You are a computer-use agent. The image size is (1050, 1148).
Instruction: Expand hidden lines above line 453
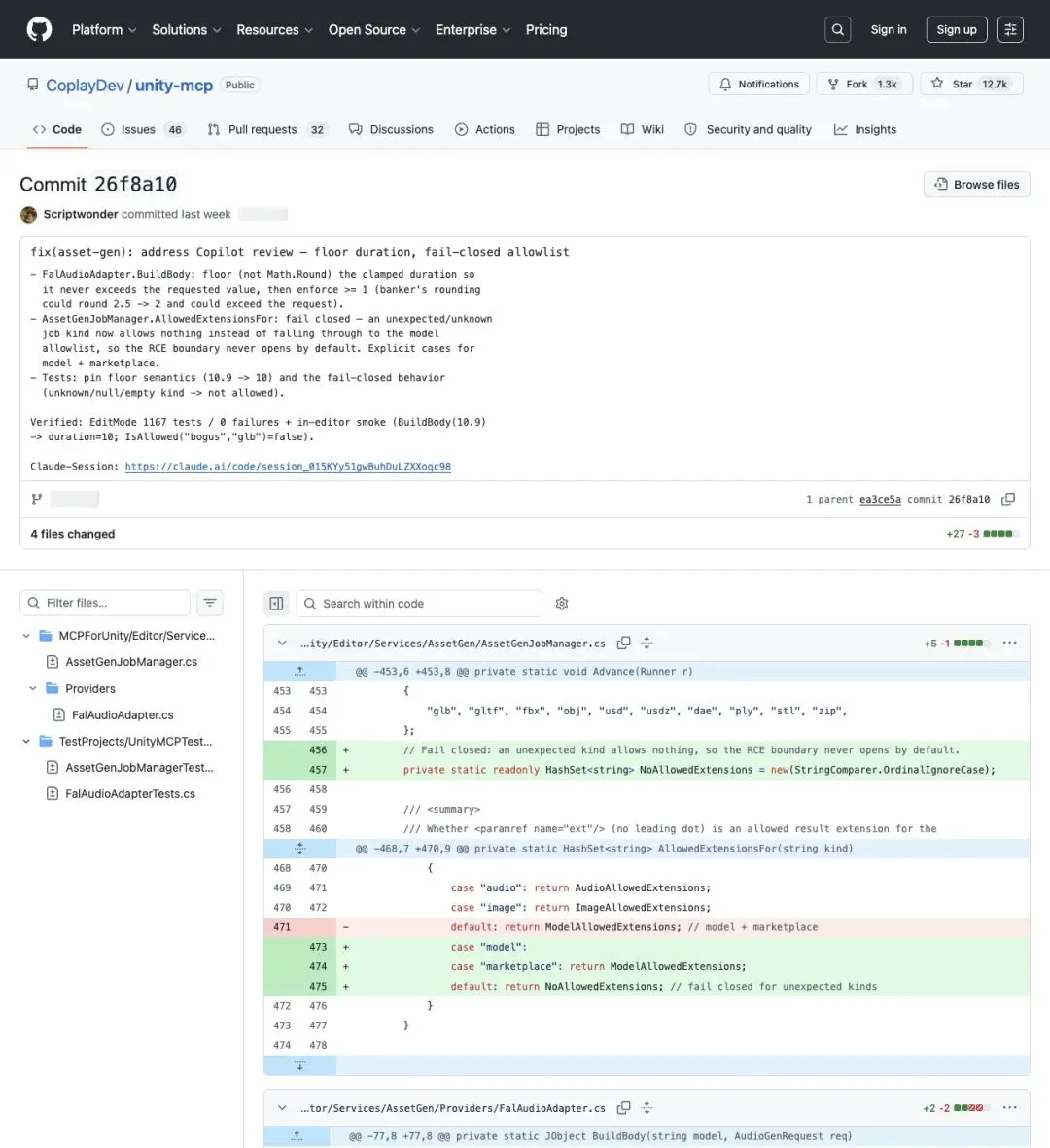(300, 671)
